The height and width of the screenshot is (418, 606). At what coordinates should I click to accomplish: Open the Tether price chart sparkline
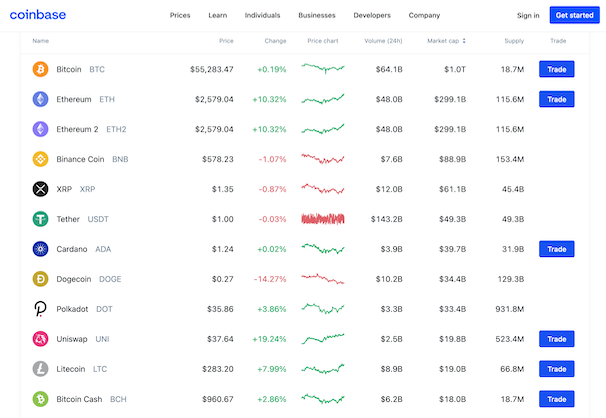[x=323, y=219]
